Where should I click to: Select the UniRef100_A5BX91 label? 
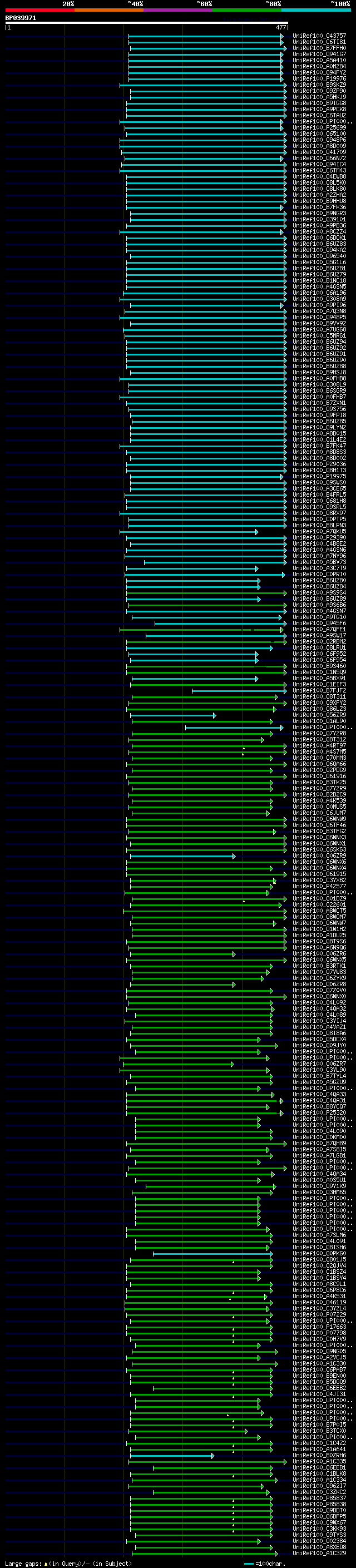click(319, 678)
